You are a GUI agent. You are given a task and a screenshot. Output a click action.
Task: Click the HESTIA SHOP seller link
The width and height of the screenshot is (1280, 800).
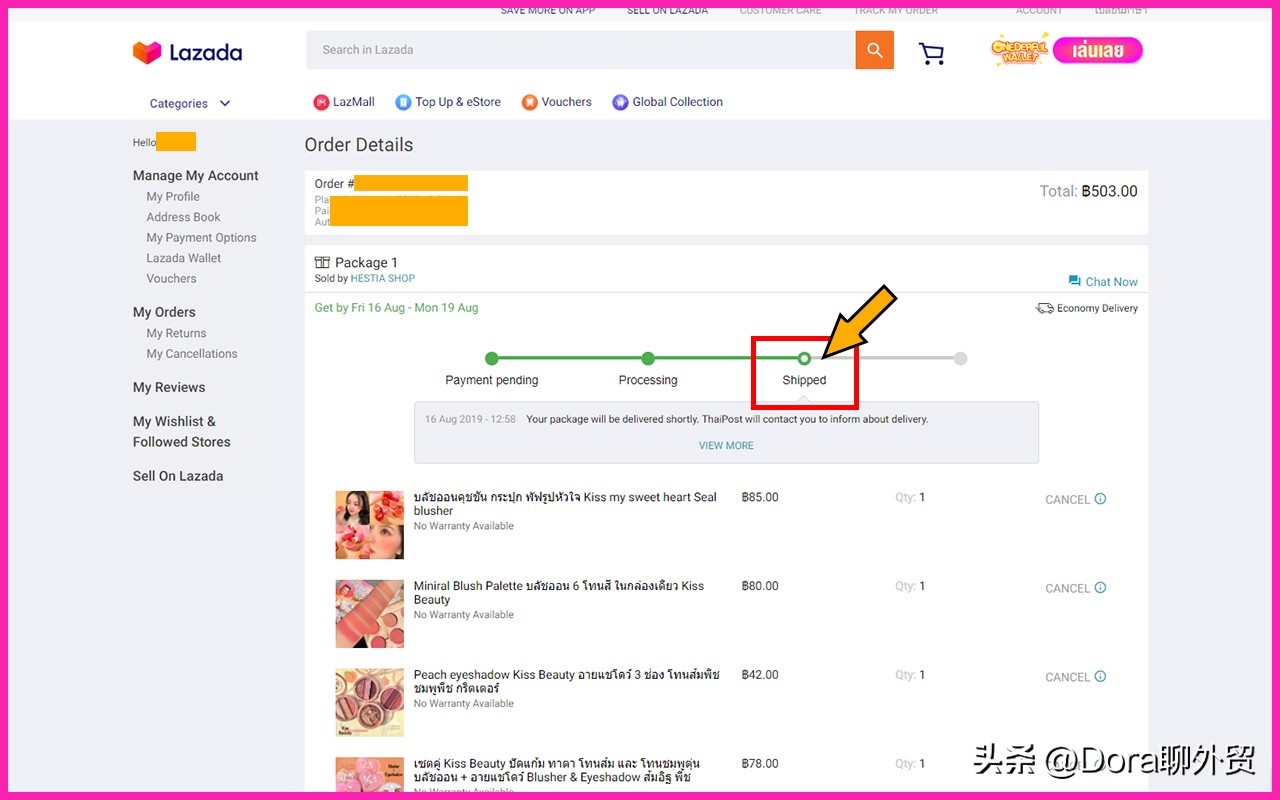(382, 279)
